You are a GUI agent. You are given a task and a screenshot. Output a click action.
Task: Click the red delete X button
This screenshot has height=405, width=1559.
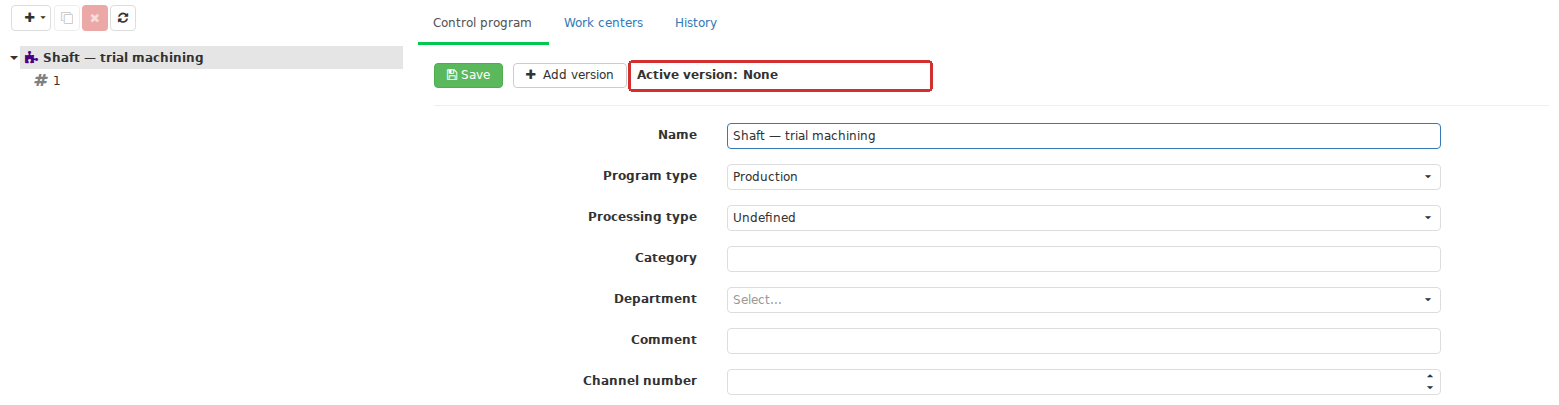pyautogui.click(x=95, y=18)
